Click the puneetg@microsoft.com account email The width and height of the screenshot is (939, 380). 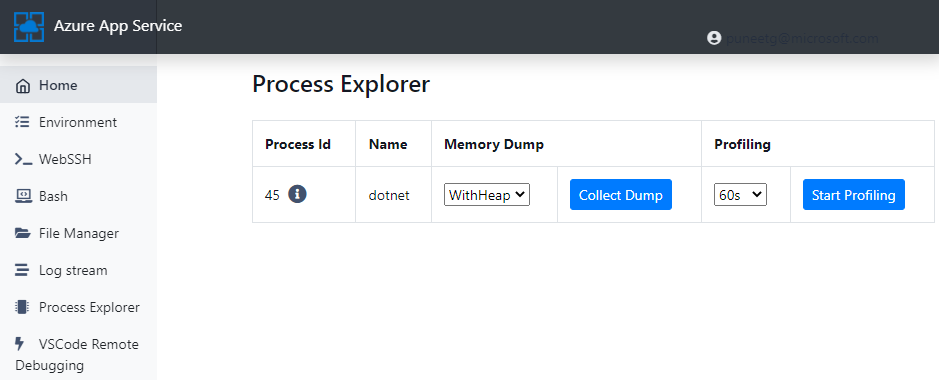pyautogui.click(x=802, y=38)
